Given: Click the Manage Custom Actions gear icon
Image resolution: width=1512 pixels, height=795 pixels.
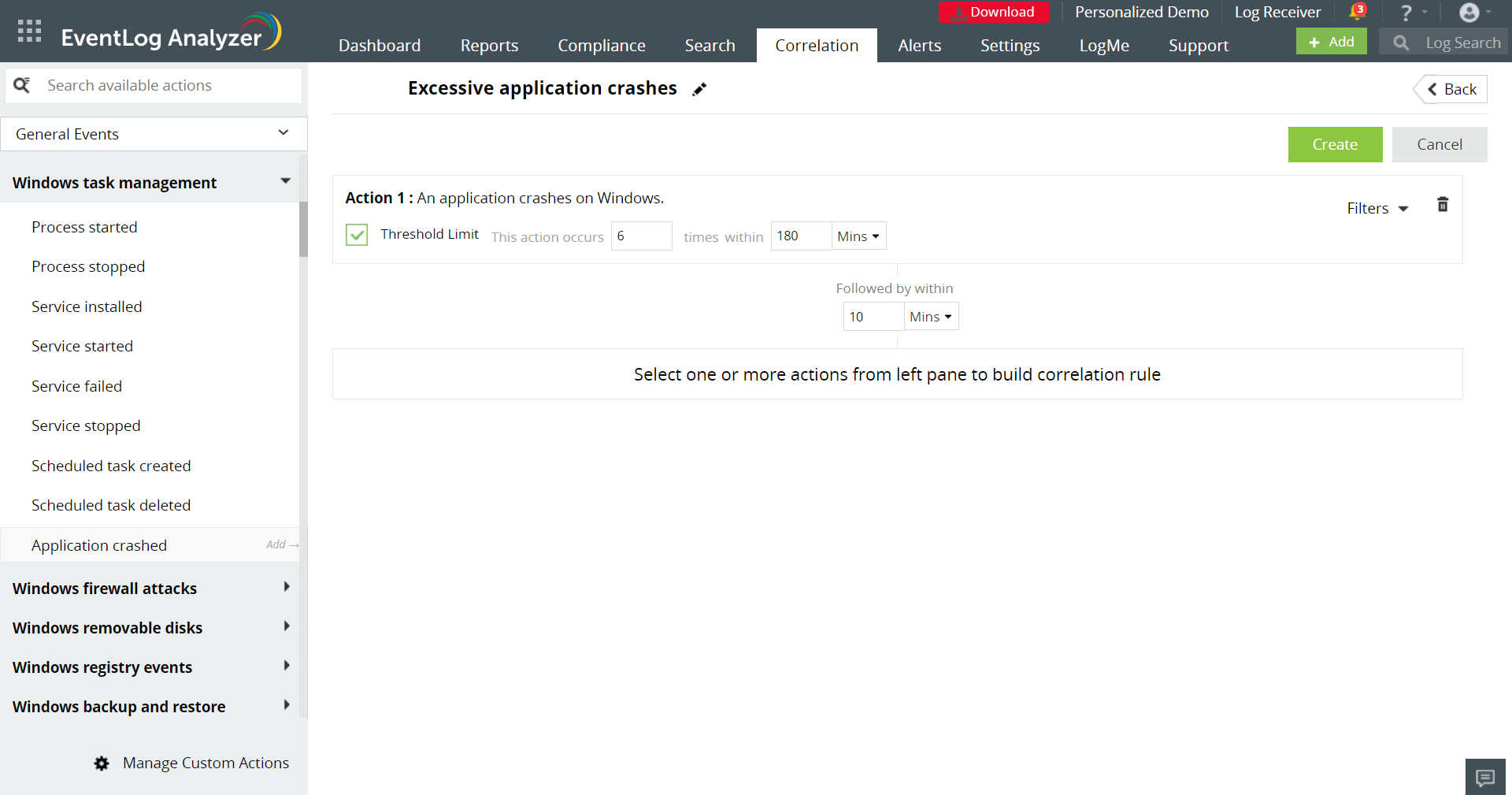Looking at the screenshot, I should tap(102, 763).
